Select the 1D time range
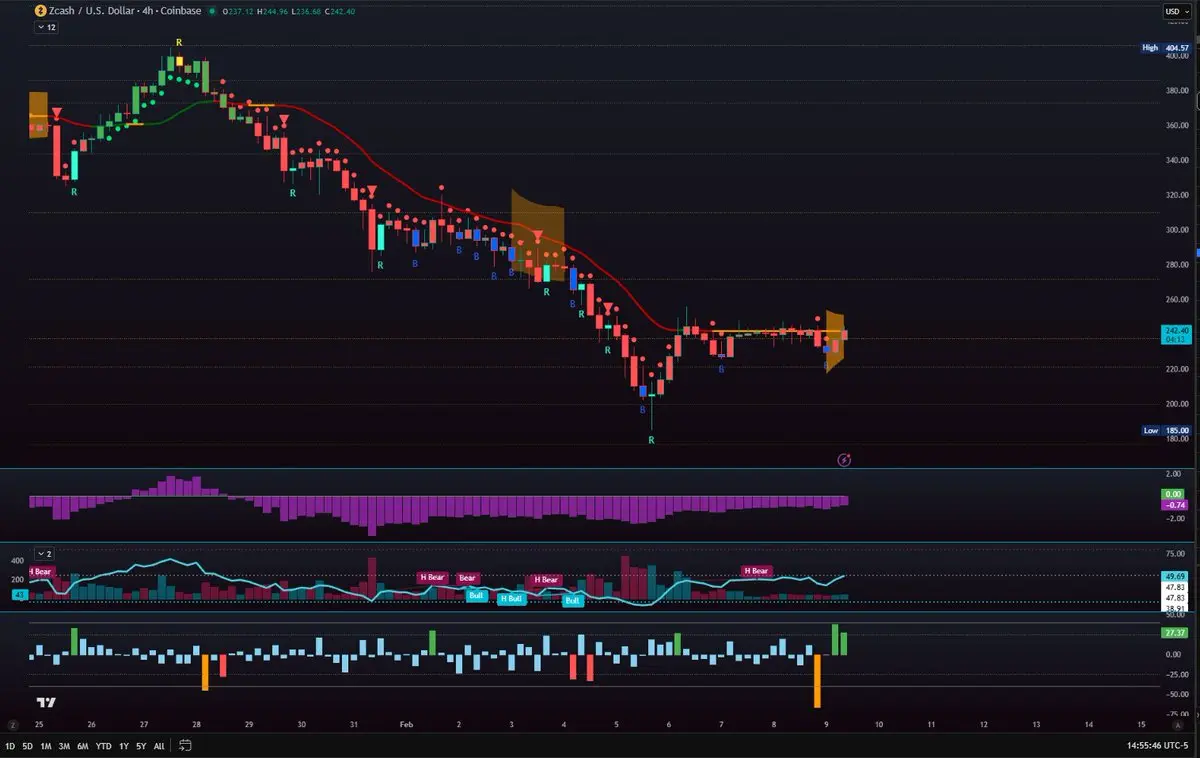 coord(12,746)
